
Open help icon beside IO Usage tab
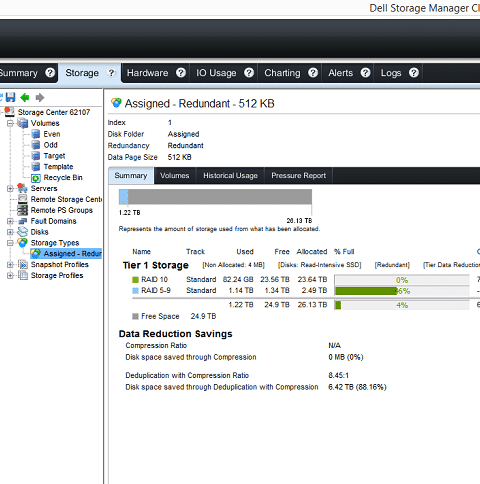pyautogui.click(x=249, y=73)
